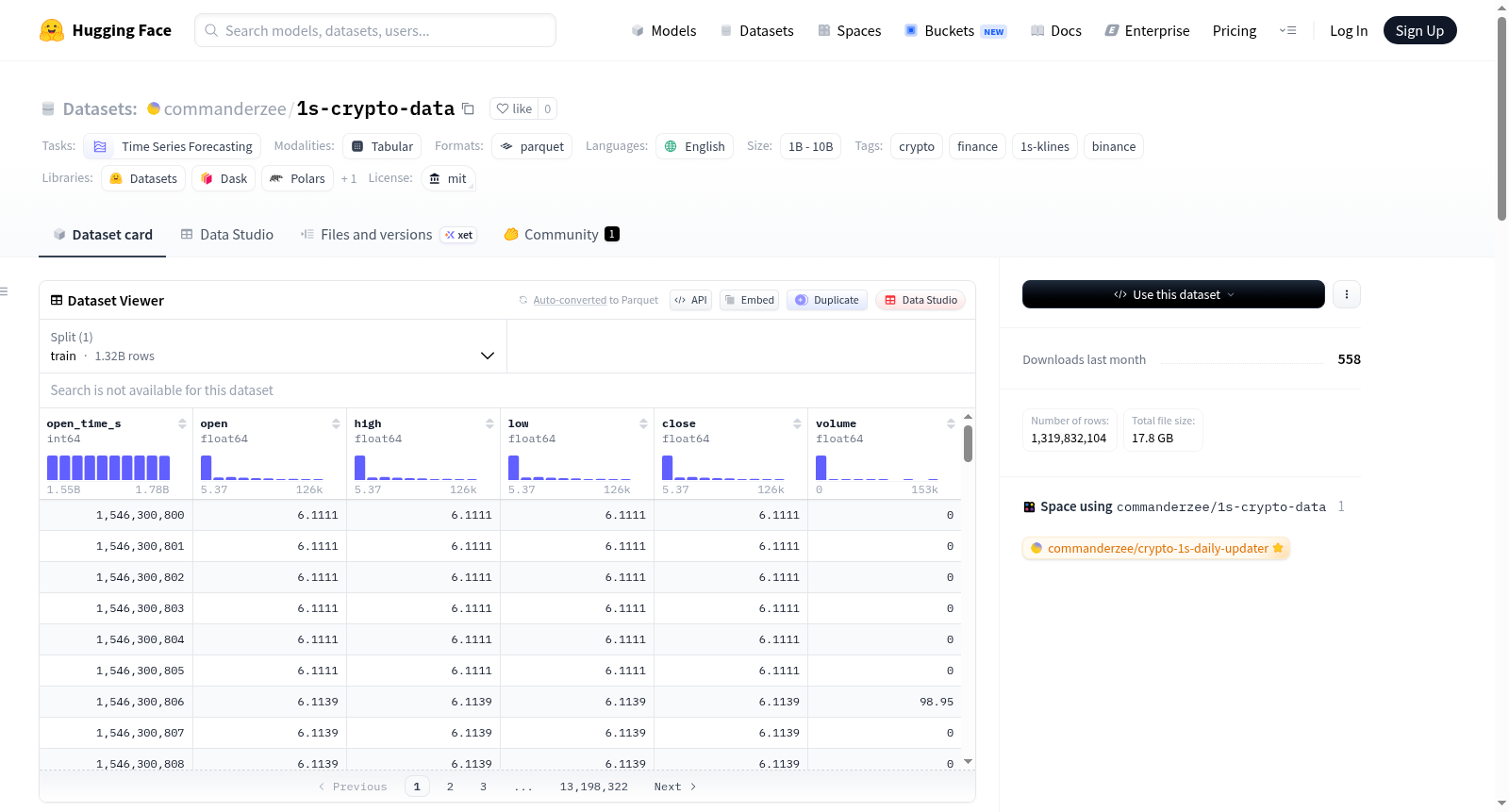
Task: Click the mit license tag
Action: click(x=448, y=178)
